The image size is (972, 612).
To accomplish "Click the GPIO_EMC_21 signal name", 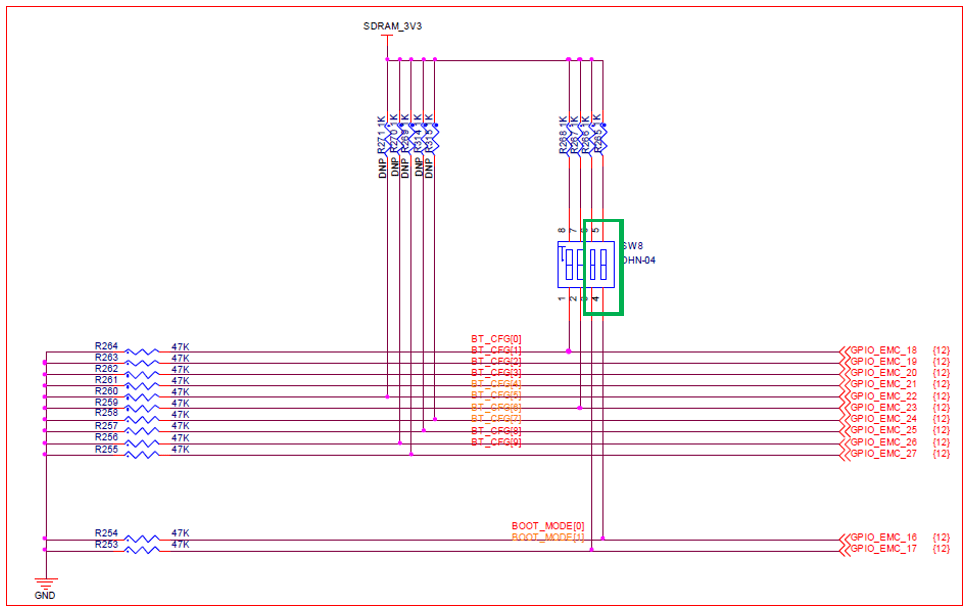I will click(x=883, y=384).
